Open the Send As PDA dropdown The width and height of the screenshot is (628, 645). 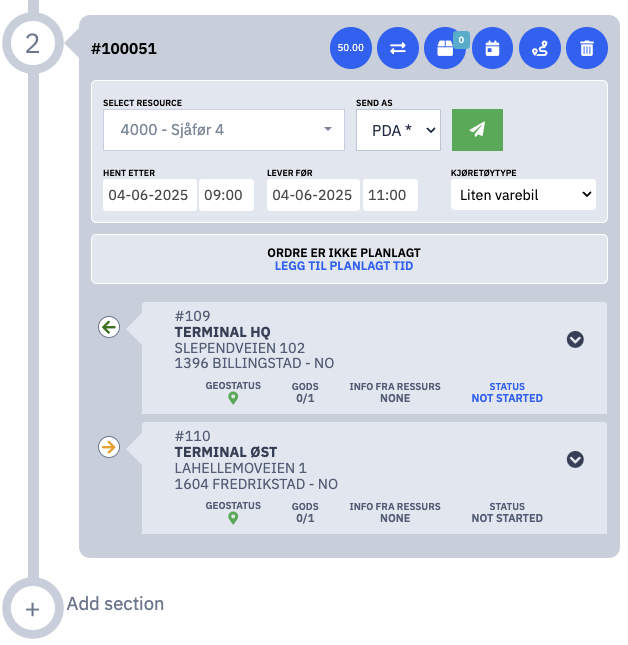(x=398, y=130)
